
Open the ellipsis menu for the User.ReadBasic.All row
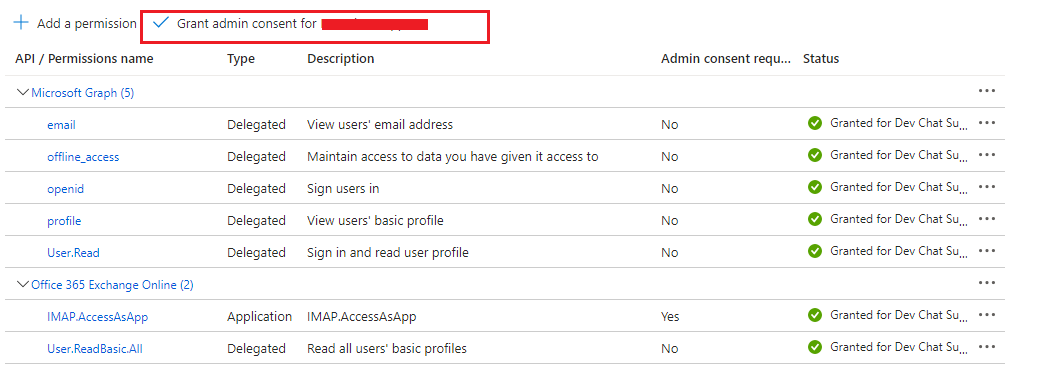987,347
